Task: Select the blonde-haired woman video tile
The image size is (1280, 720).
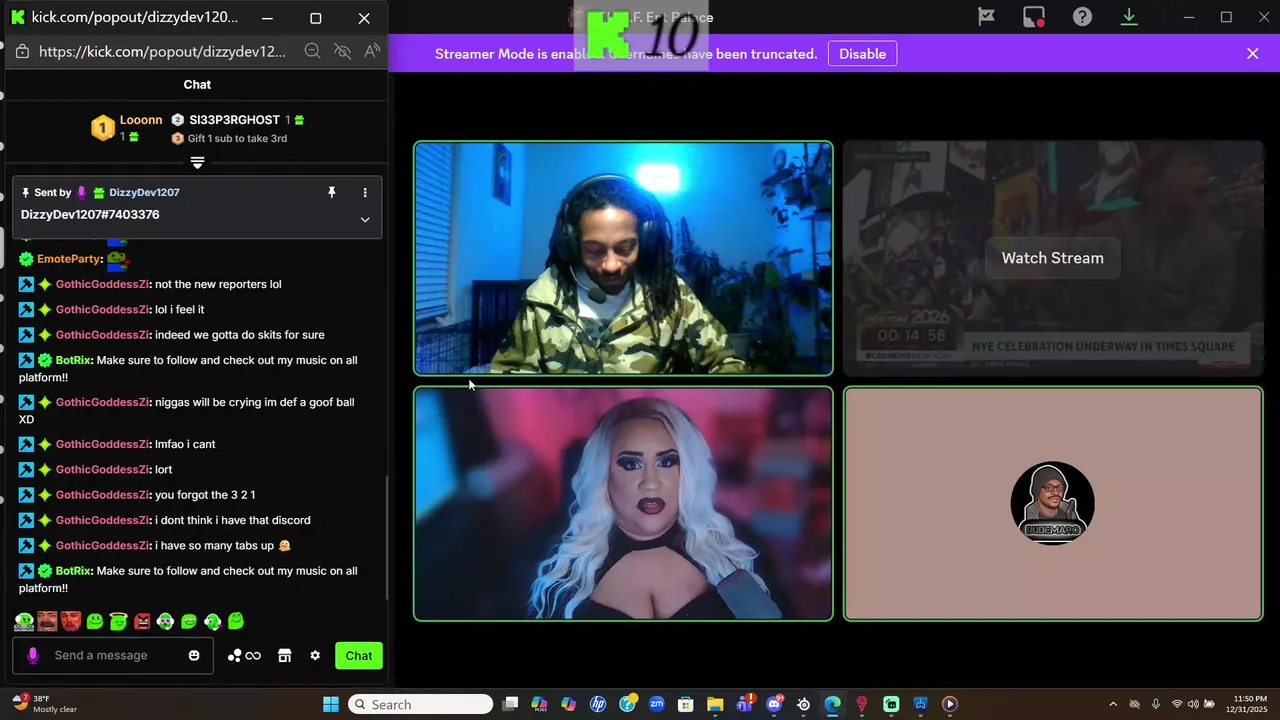Action: click(x=623, y=504)
